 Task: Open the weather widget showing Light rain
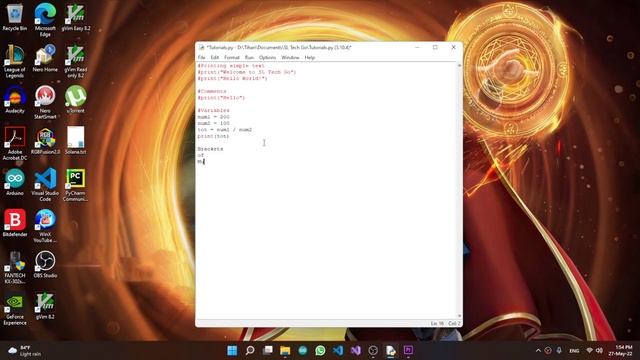pyautogui.click(x=25, y=351)
